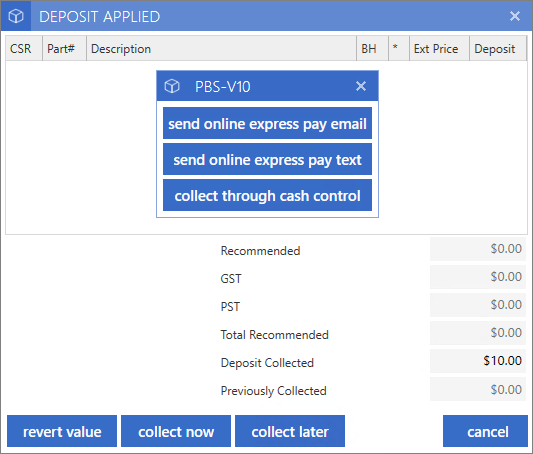
Task: Click the cube icon in PBS-V10 popup header
Action: 172,86
